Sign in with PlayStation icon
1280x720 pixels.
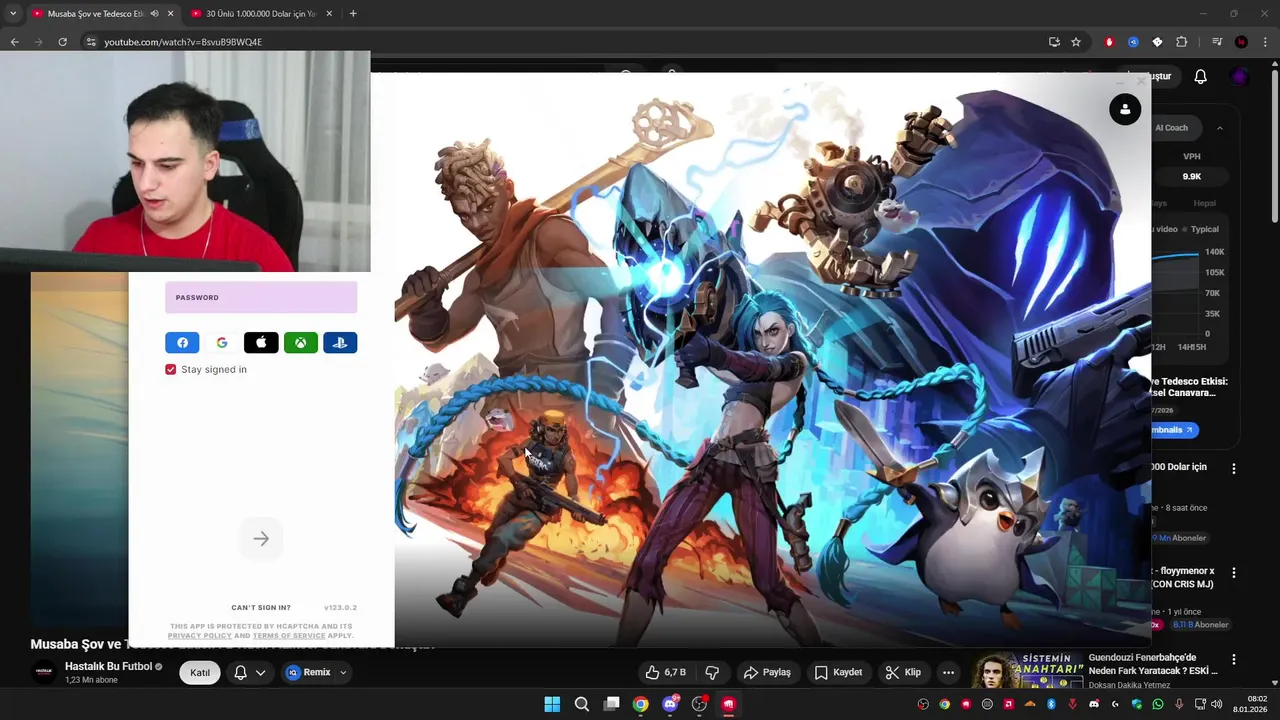pos(340,343)
